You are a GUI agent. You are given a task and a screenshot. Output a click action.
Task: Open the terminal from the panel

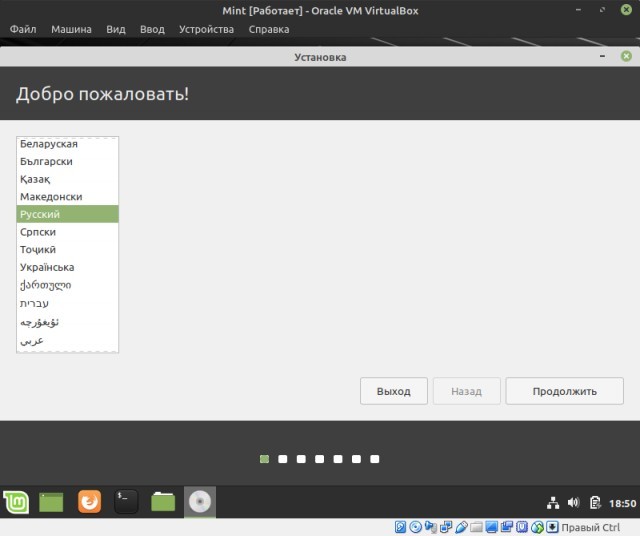pos(126,501)
